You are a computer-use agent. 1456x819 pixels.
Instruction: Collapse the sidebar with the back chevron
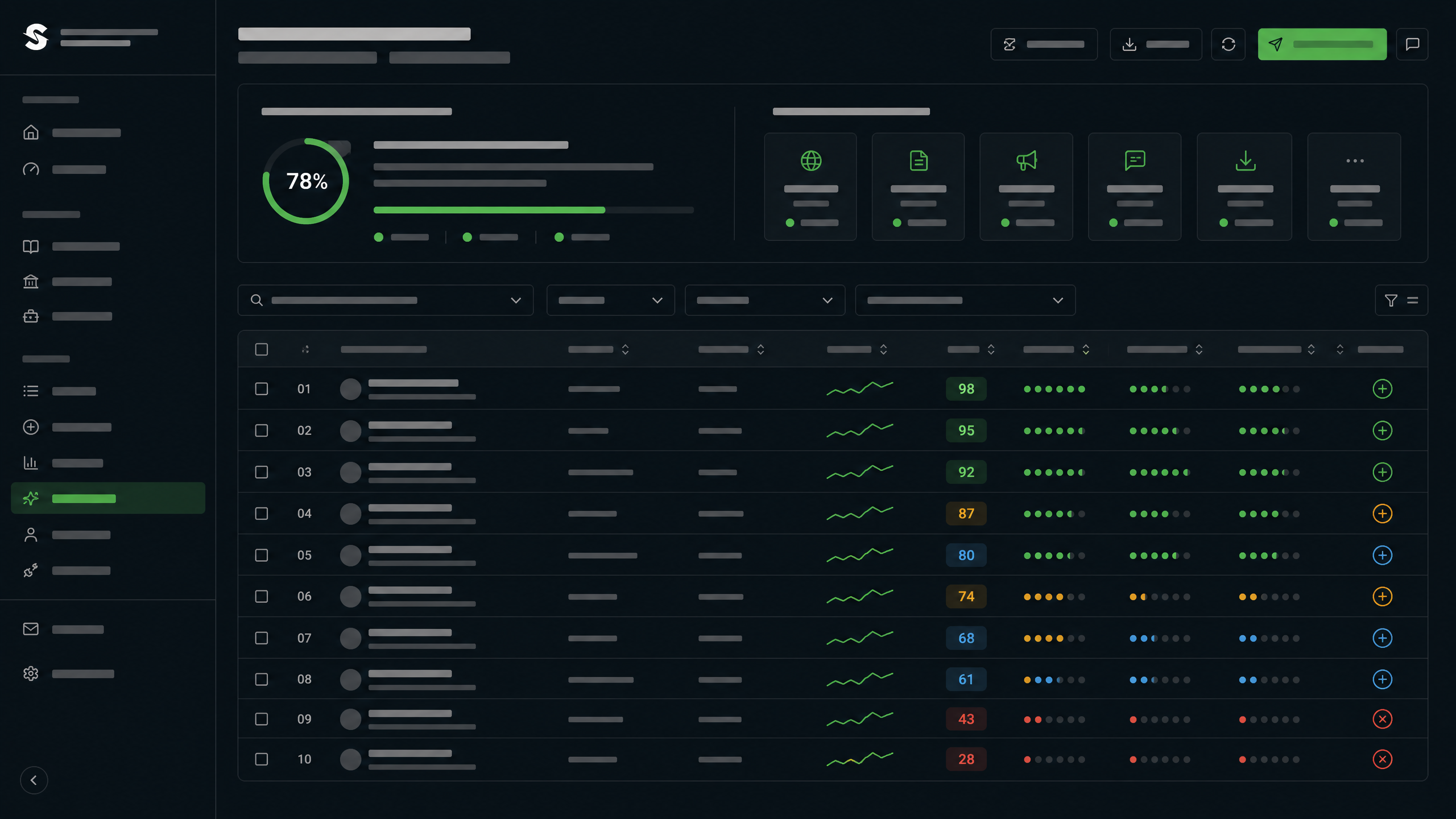[x=34, y=780]
